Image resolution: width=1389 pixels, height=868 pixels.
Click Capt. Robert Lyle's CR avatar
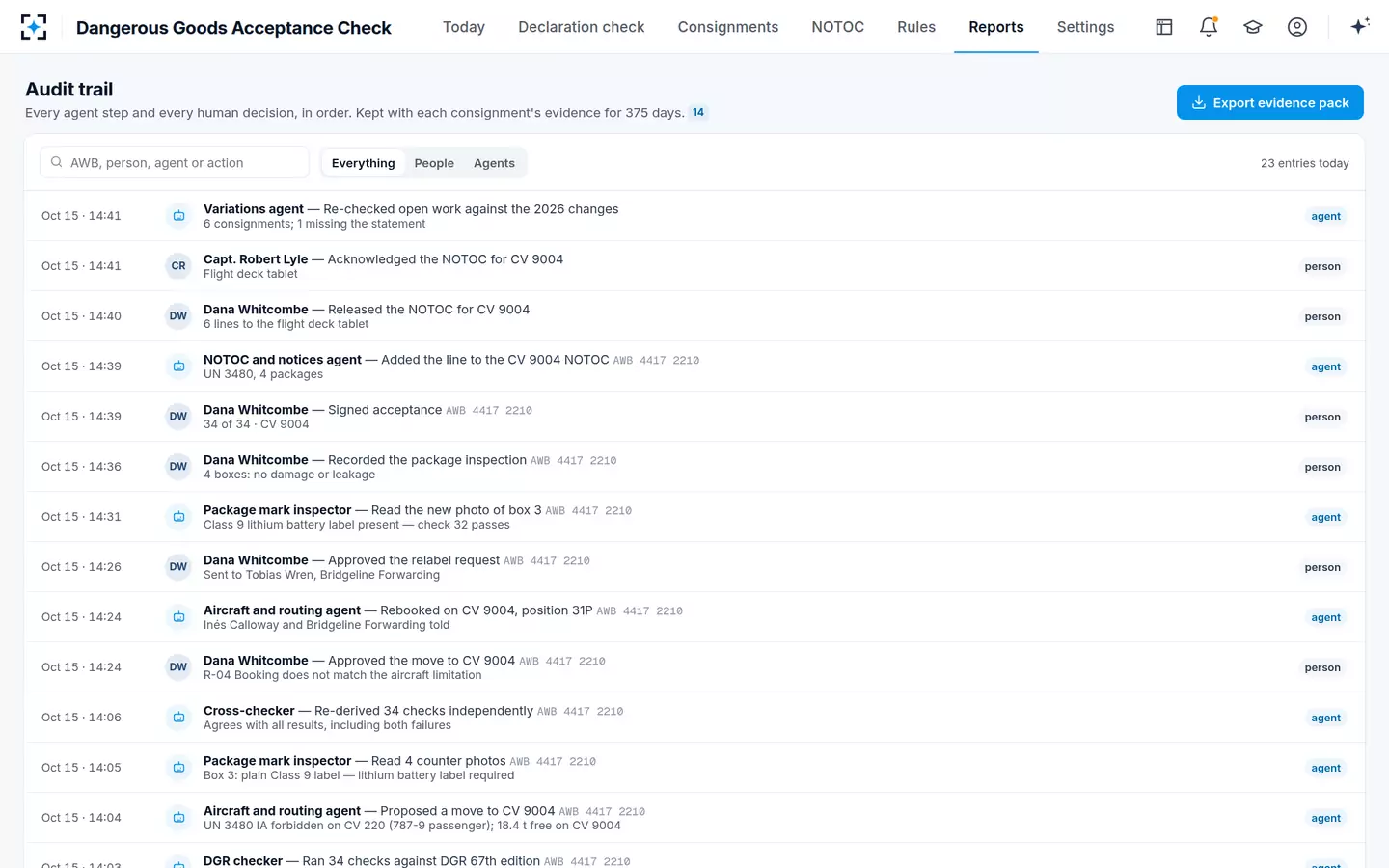pos(178,266)
